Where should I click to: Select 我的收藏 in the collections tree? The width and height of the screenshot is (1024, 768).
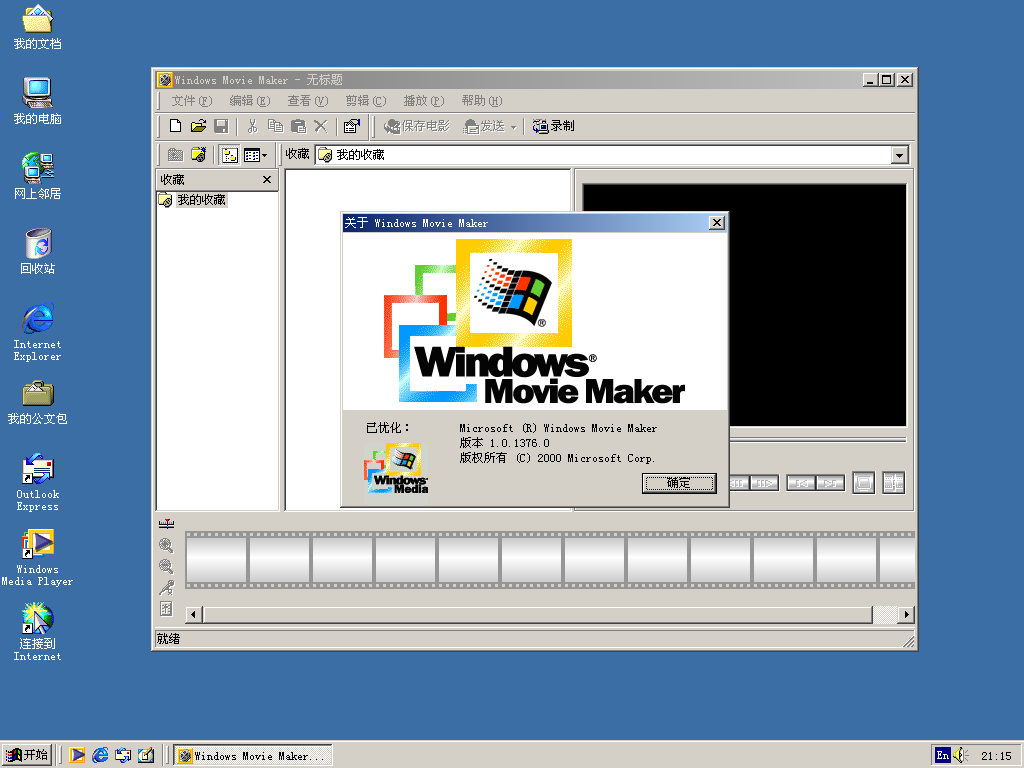tap(201, 200)
